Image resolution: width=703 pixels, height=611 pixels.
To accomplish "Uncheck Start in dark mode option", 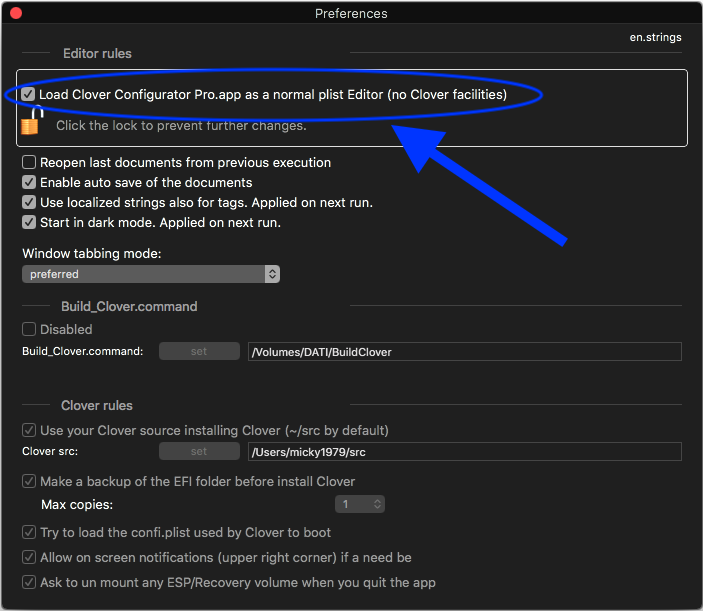I will [x=29, y=222].
